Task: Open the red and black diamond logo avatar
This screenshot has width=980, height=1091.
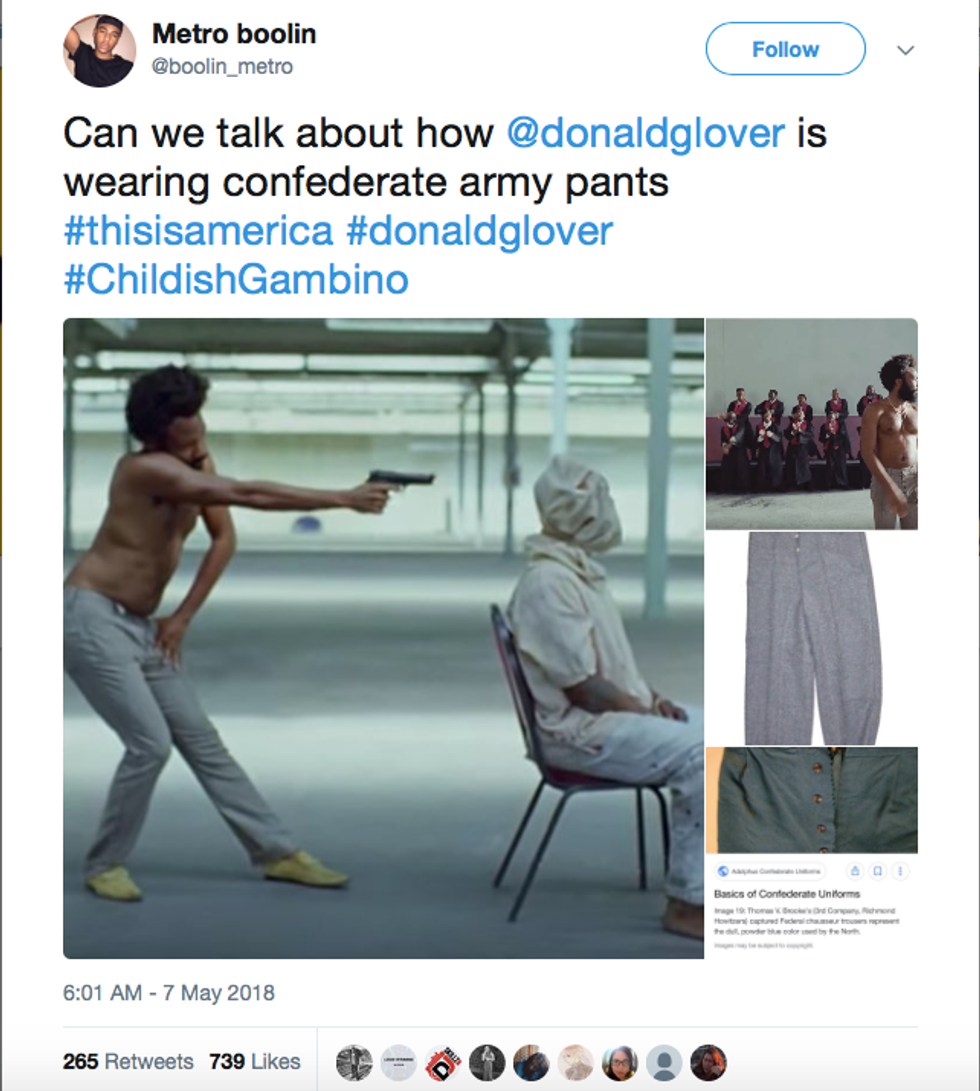Action: click(443, 1062)
